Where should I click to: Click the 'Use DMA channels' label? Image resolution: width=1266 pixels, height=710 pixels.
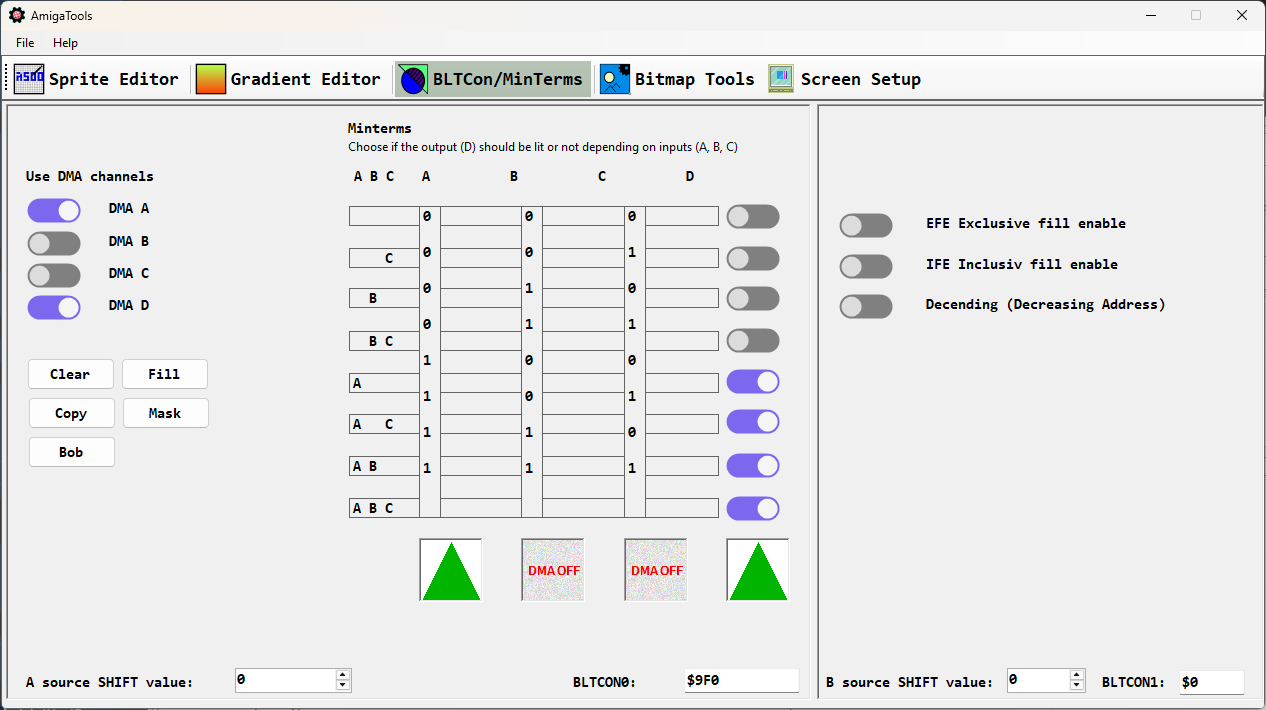(90, 176)
